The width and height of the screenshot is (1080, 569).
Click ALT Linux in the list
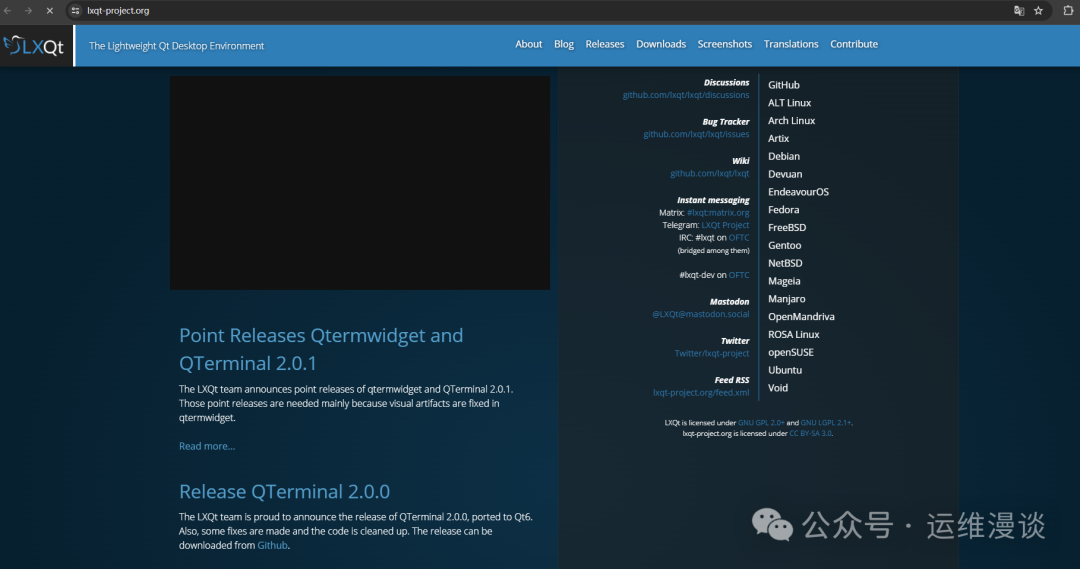(789, 103)
